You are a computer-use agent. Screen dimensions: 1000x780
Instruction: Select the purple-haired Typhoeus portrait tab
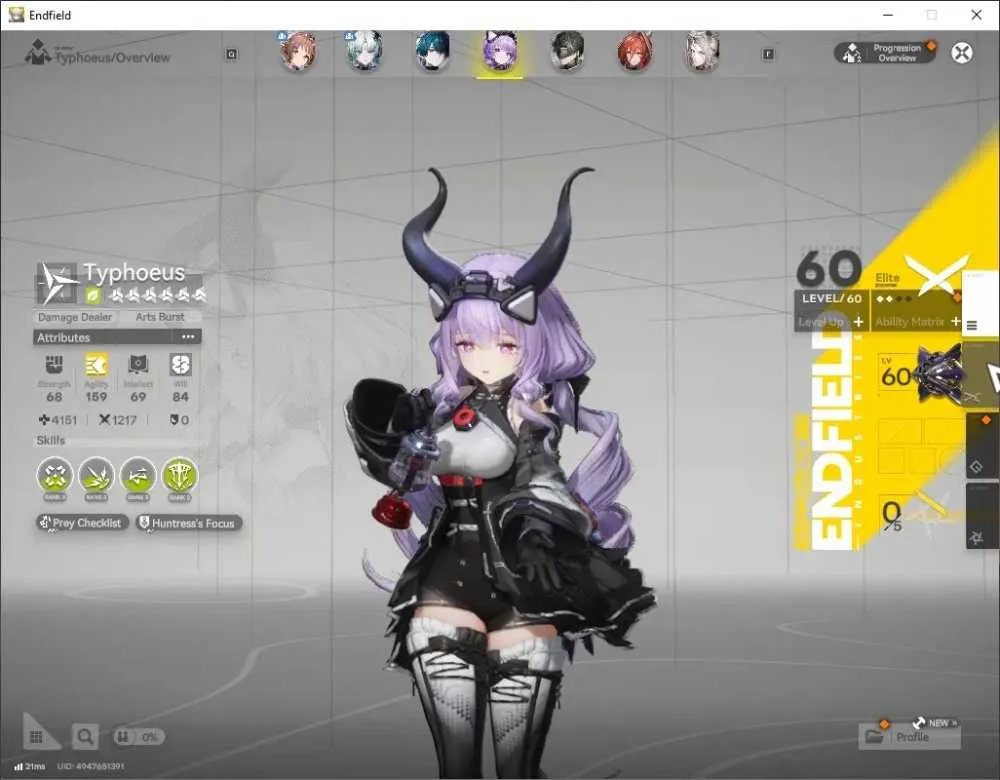pyautogui.click(x=500, y=52)
